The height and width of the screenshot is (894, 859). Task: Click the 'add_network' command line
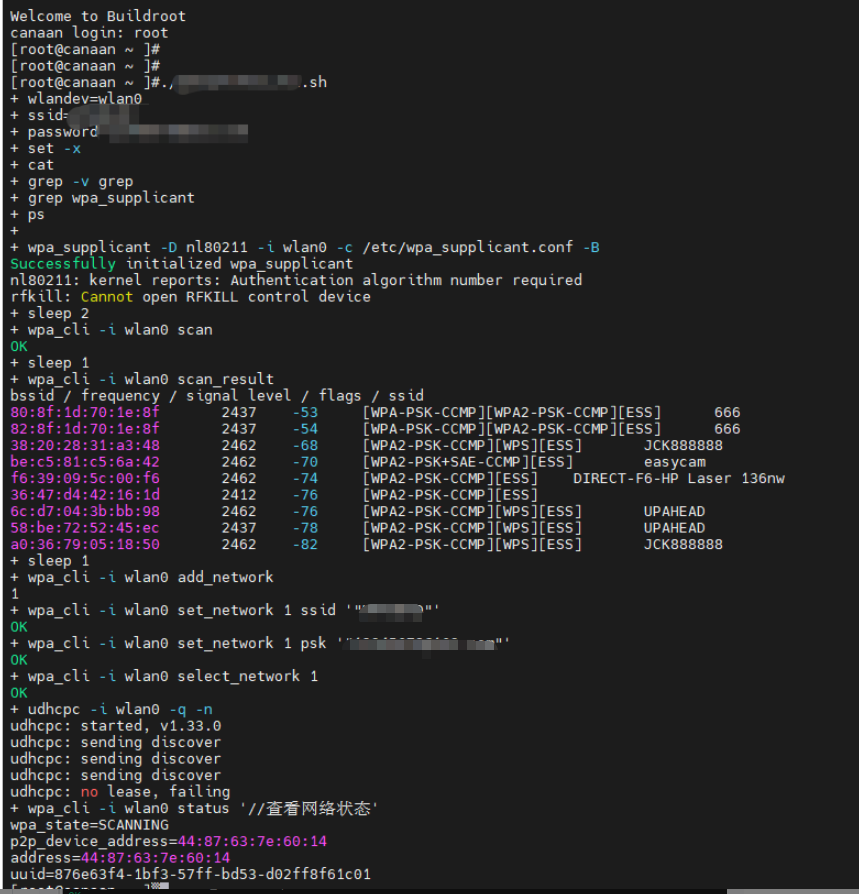click(x=141, y=577)
